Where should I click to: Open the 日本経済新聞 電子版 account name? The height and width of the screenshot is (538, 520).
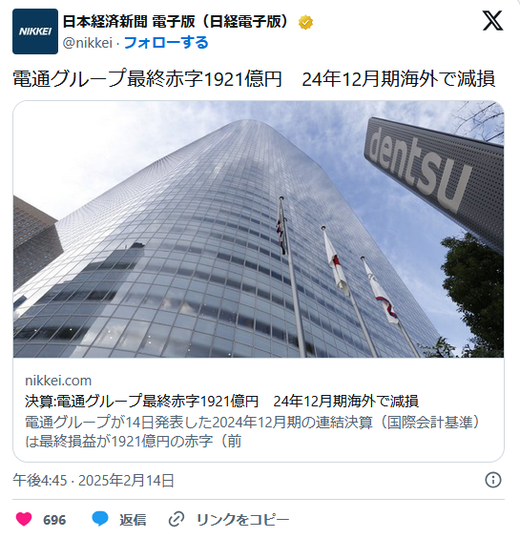point(177,22)
